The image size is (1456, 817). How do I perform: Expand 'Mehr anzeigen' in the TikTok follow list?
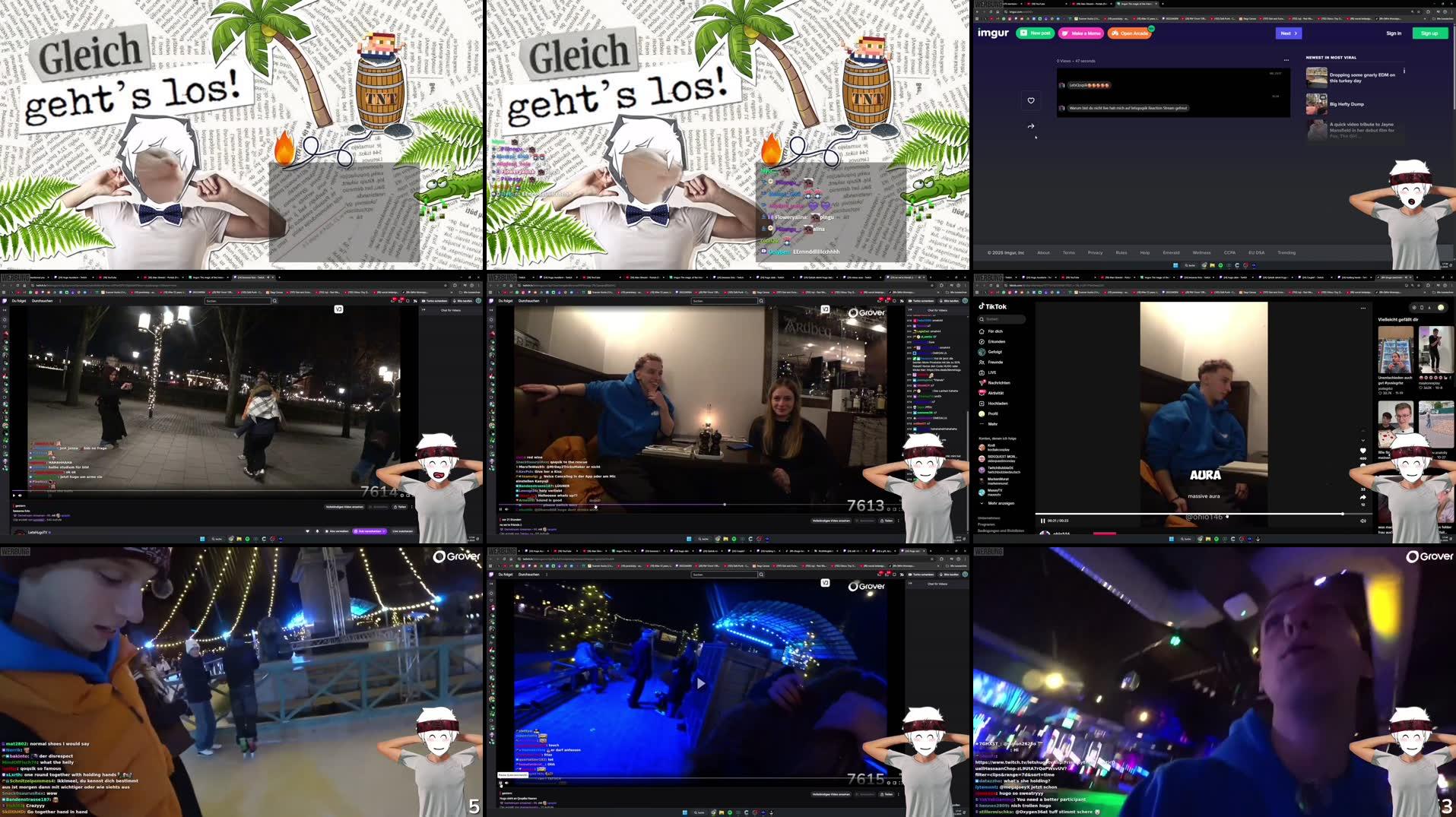click(x=1001, y=502)
